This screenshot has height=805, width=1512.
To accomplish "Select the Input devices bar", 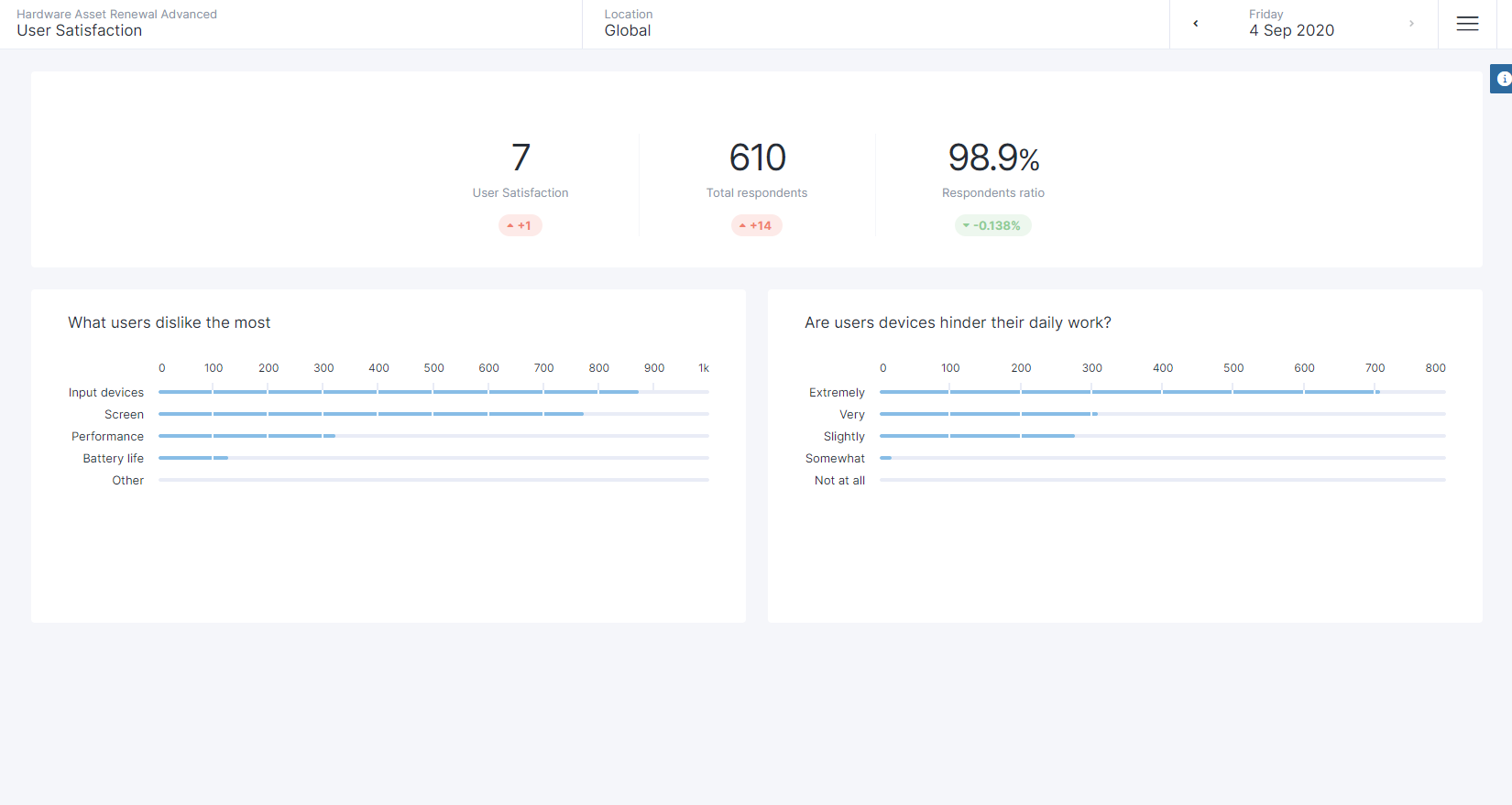I will click(x=398, y=392).
